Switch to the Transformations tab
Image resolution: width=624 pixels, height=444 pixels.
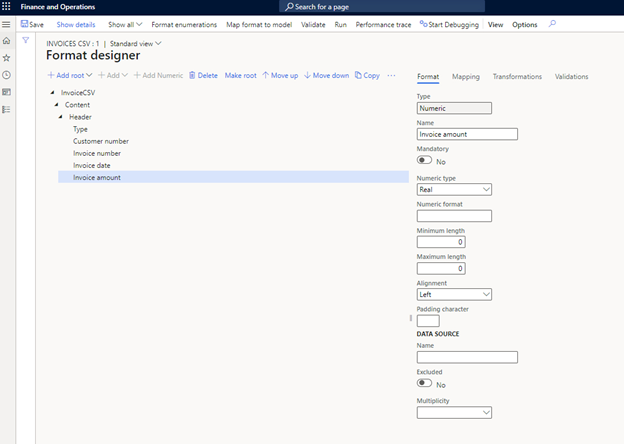pos(517,77)
